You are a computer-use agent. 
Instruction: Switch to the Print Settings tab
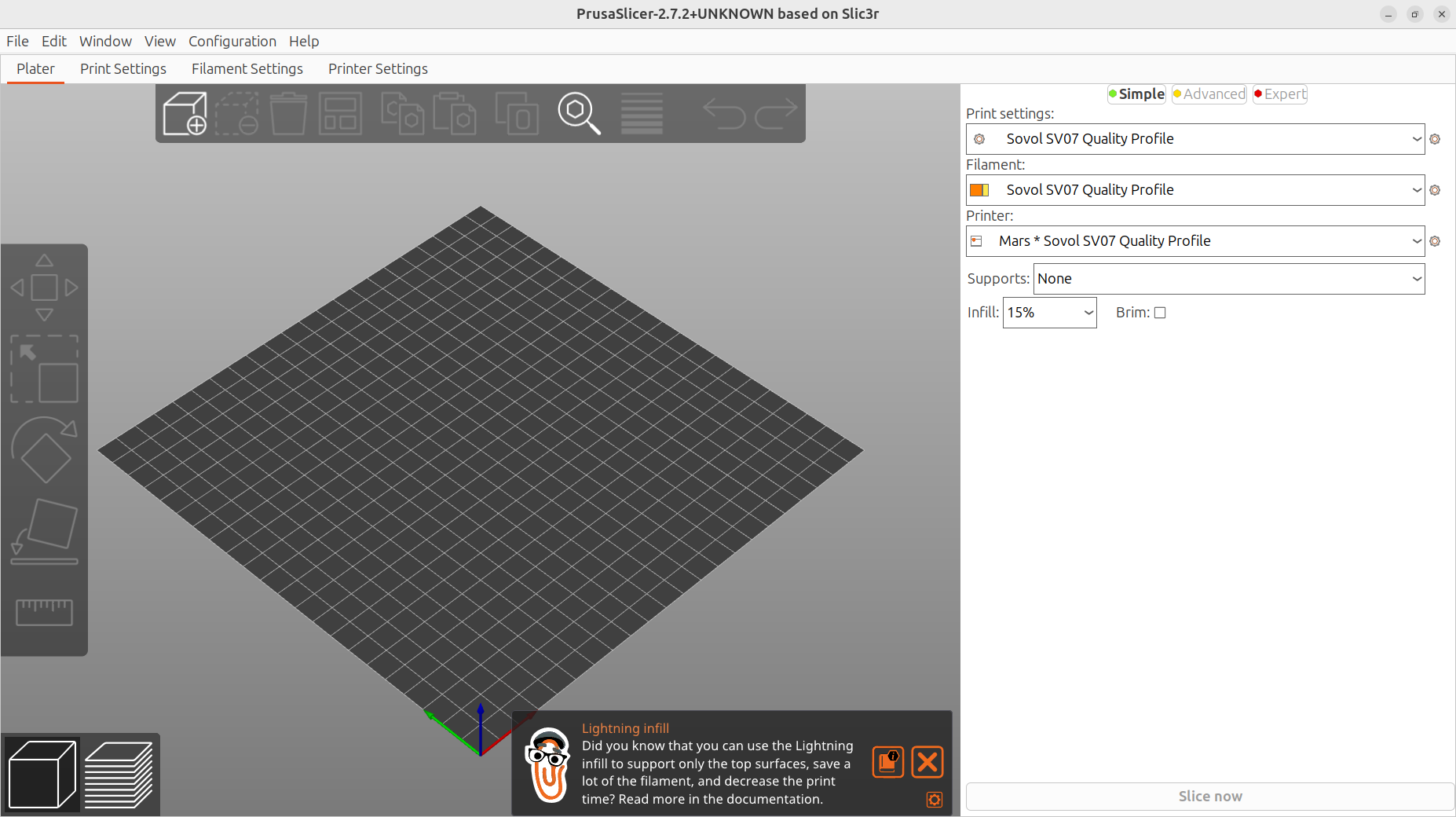click(x=123, y=69)
